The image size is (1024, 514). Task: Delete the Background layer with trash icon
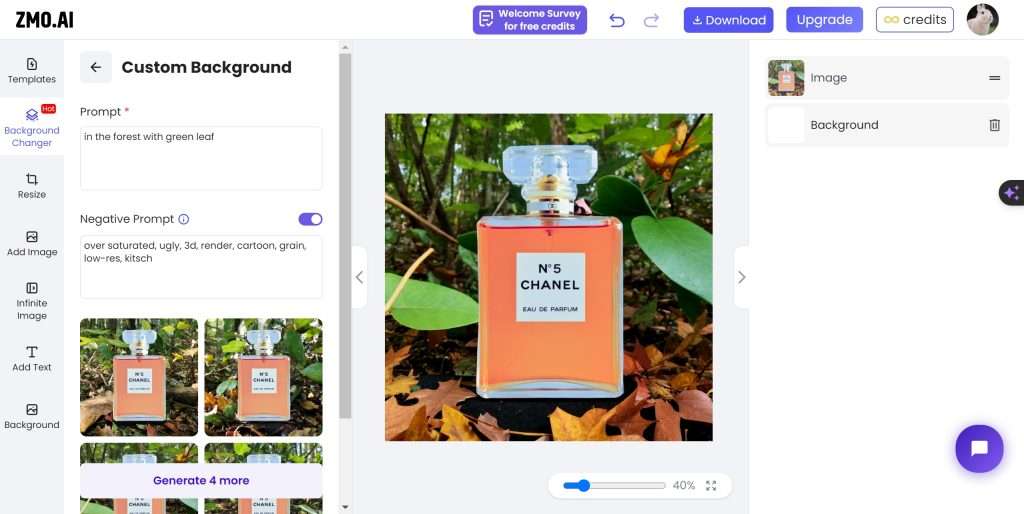[x=994, y=125]
